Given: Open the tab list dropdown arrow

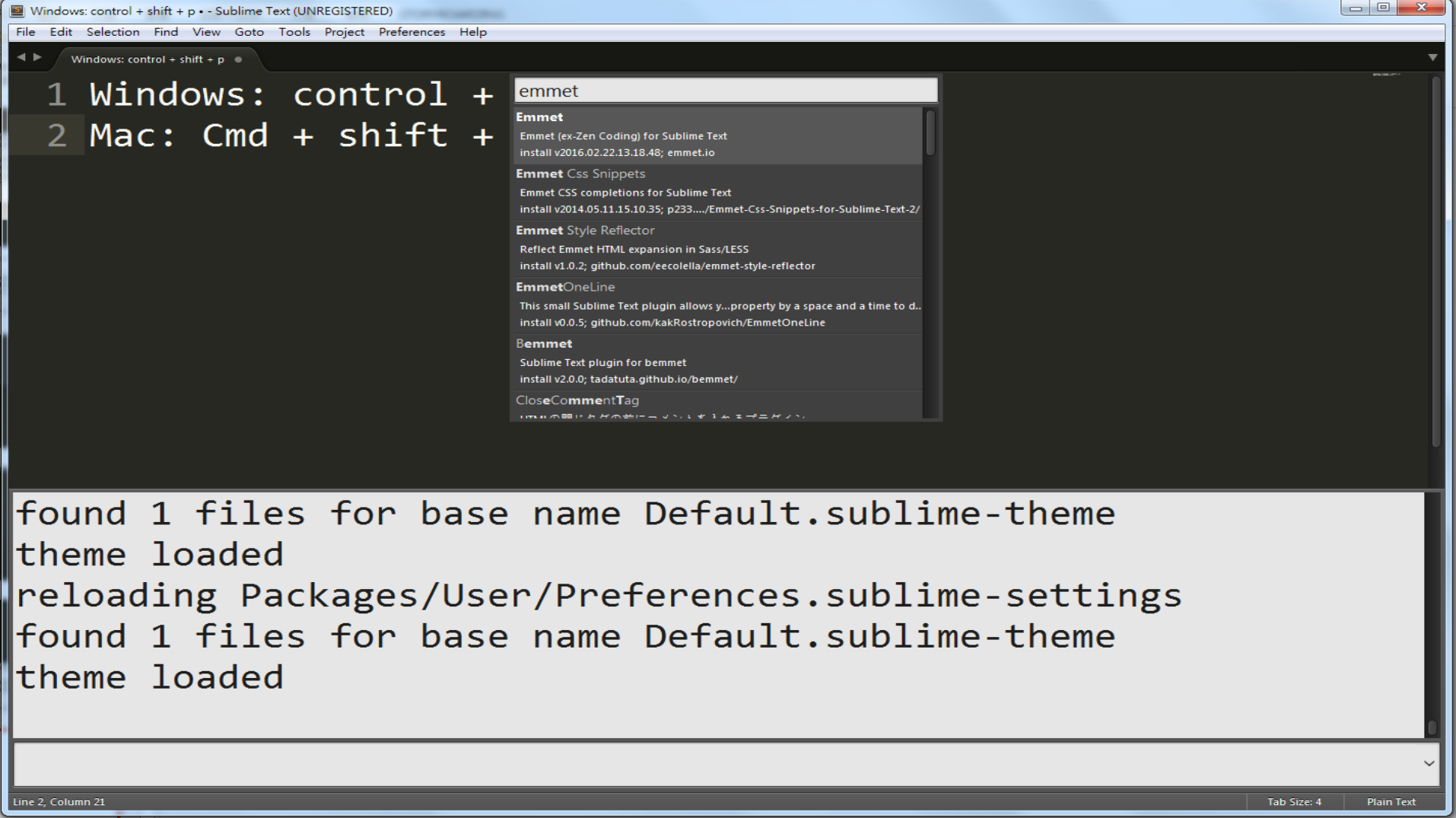Looking at the screenshot, I should coord(1432,58).
